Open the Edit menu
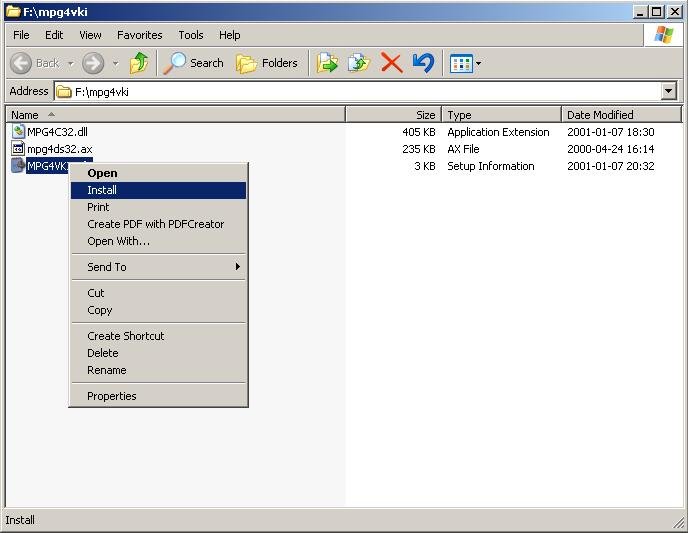This screenshot has height=533, width=688. 54,35
